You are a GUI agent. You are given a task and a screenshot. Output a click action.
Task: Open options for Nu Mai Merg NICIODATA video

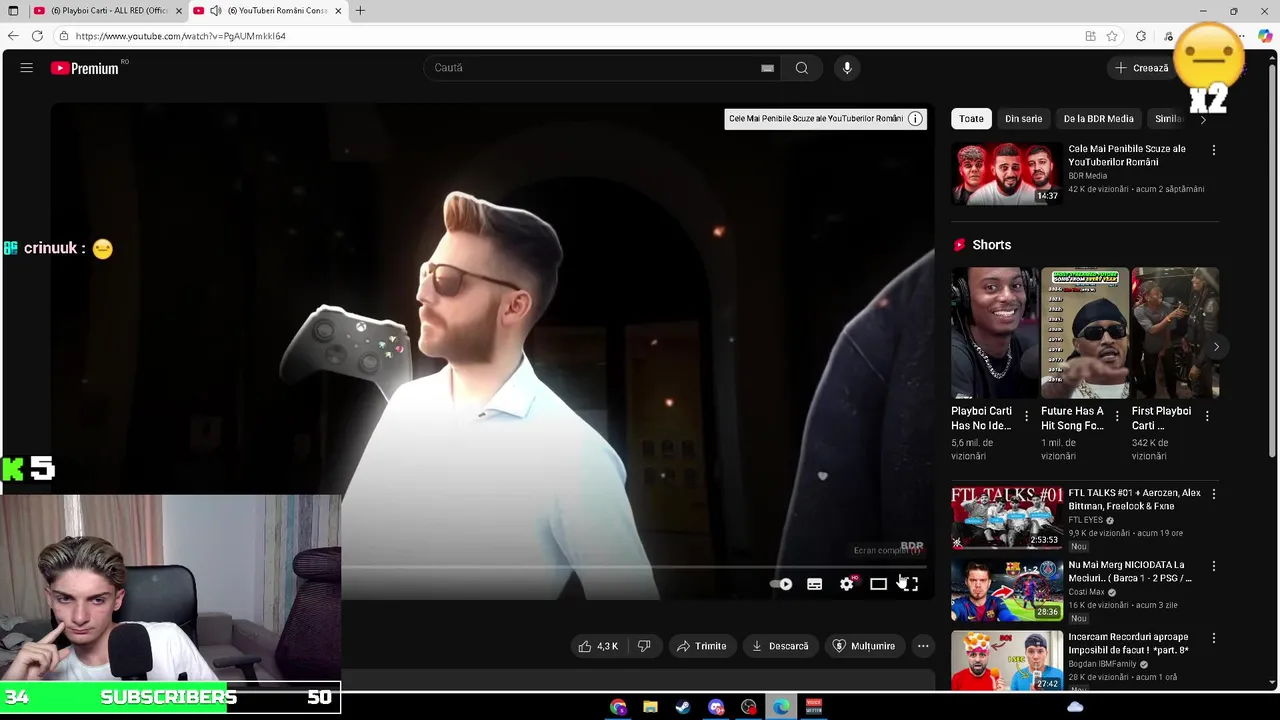(1214, 566)
